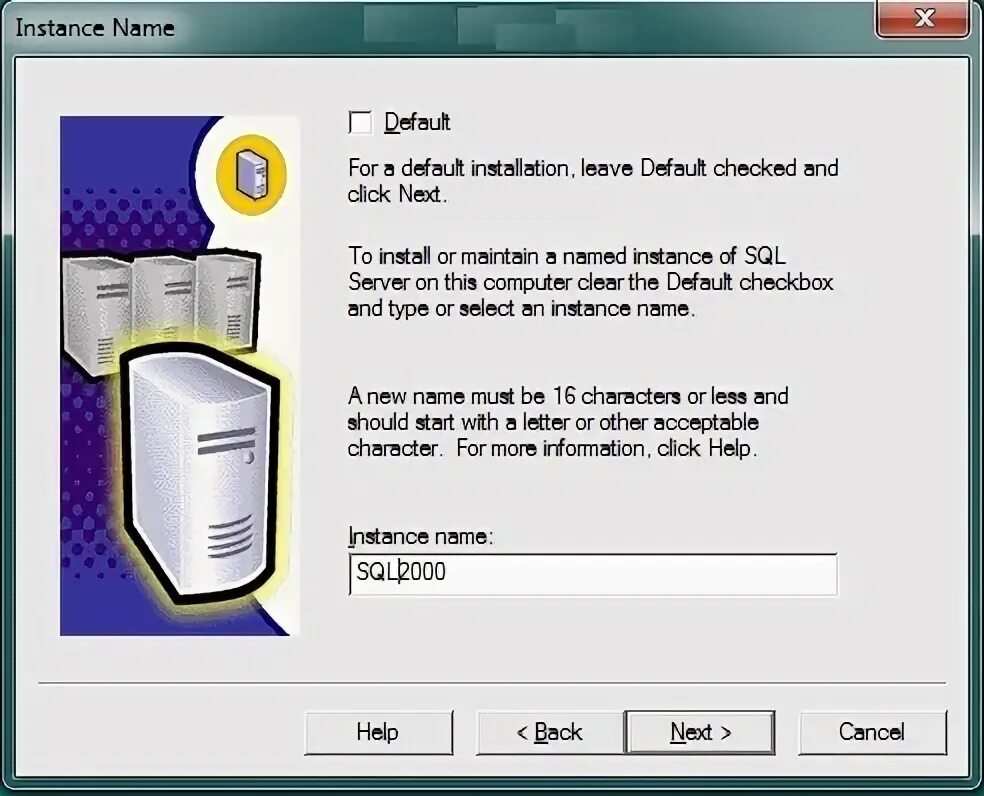Image resolution: width=984 pixels, height=796 pixels.
Task: Proceed with the Next button
Action: [x=700, y=732]
